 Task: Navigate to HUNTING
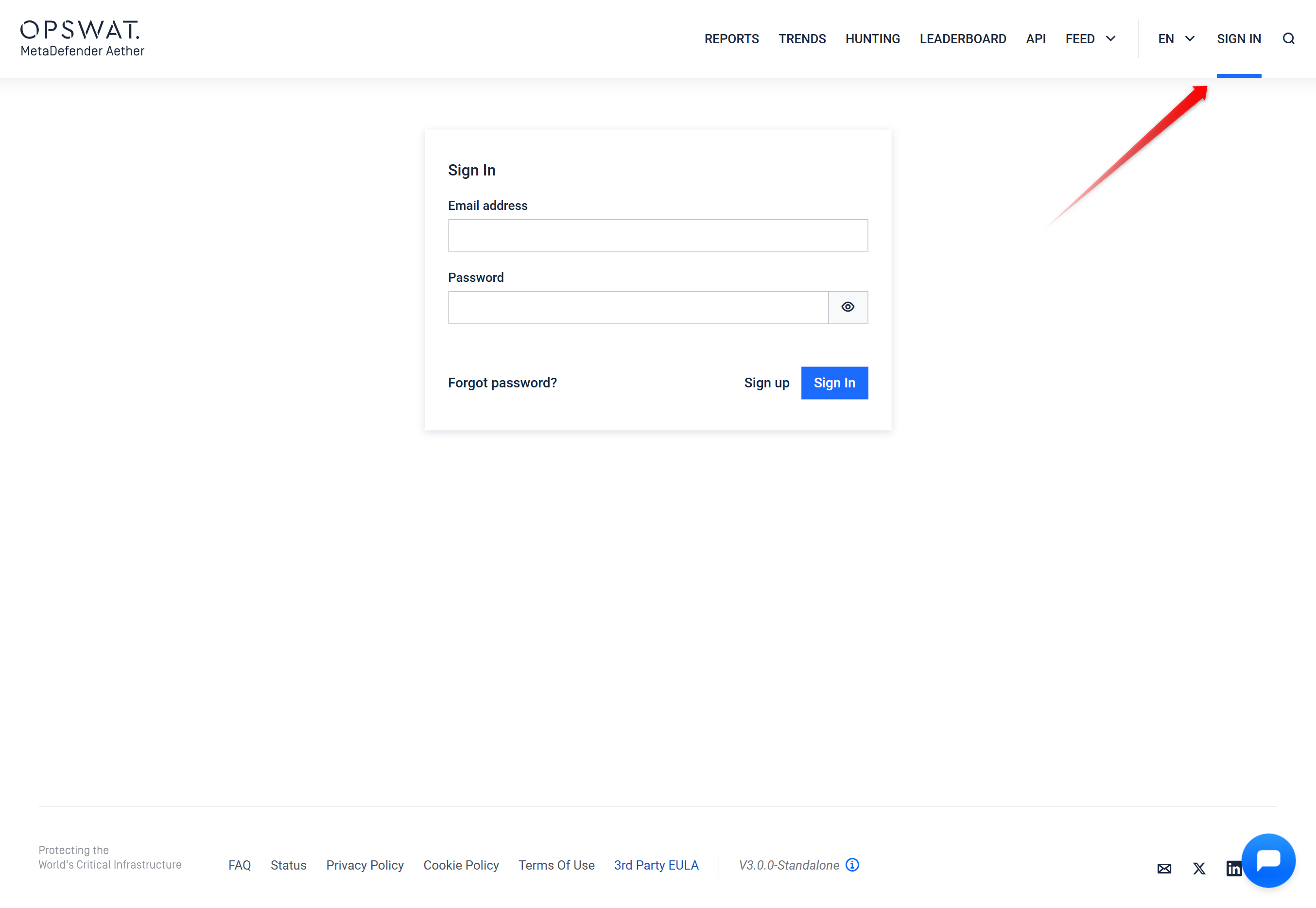[x=872, y=39]
